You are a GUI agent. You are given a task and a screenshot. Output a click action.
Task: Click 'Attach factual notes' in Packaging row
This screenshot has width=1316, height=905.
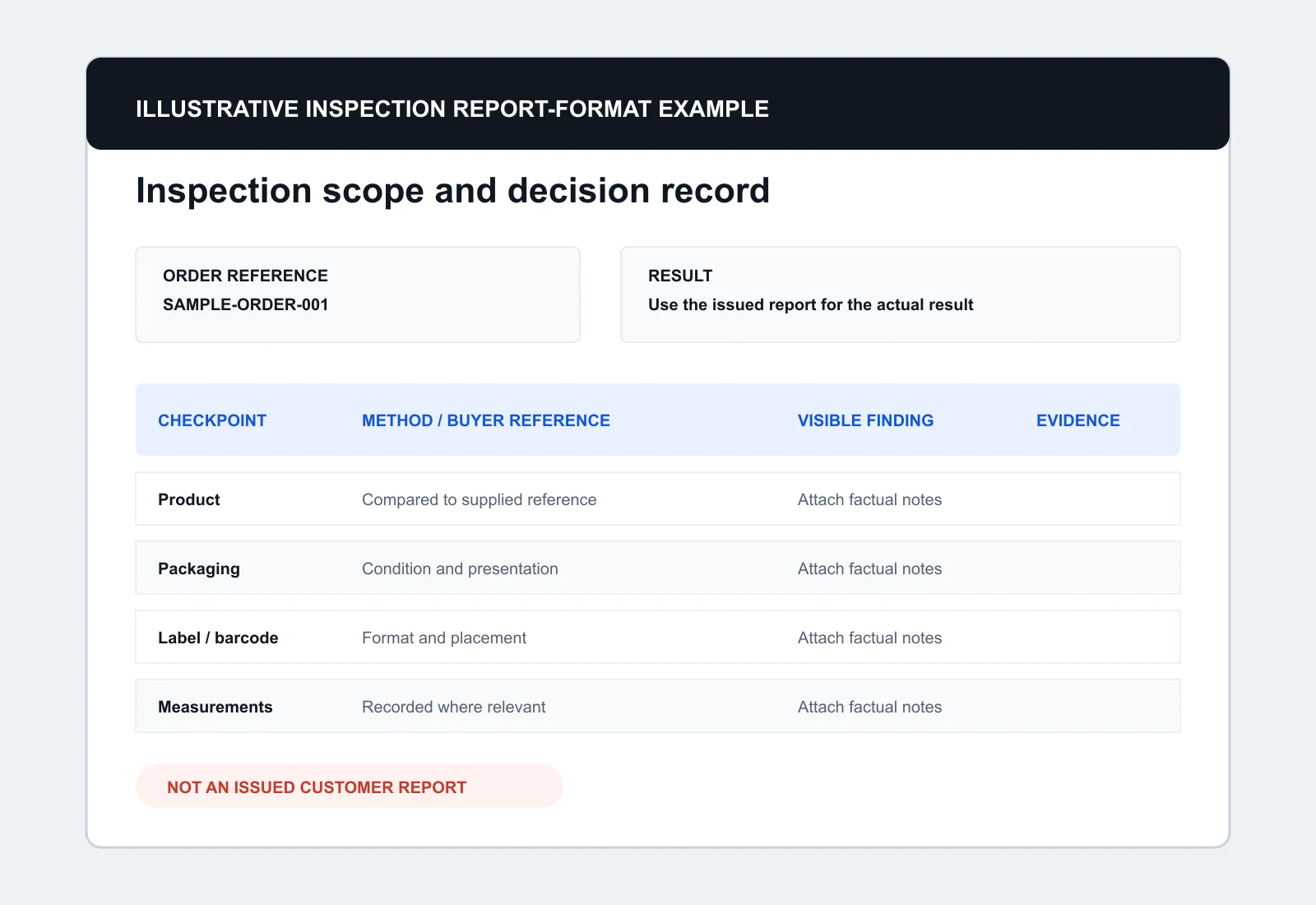[x=869, y=569]
